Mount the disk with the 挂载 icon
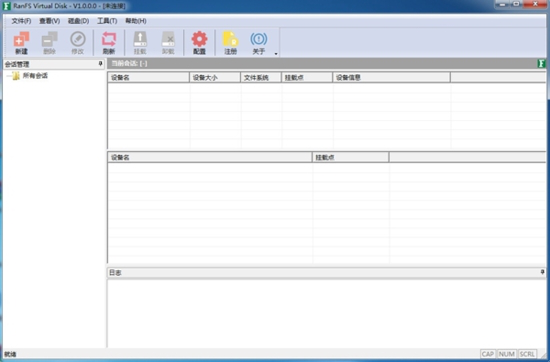 point(140,42)
